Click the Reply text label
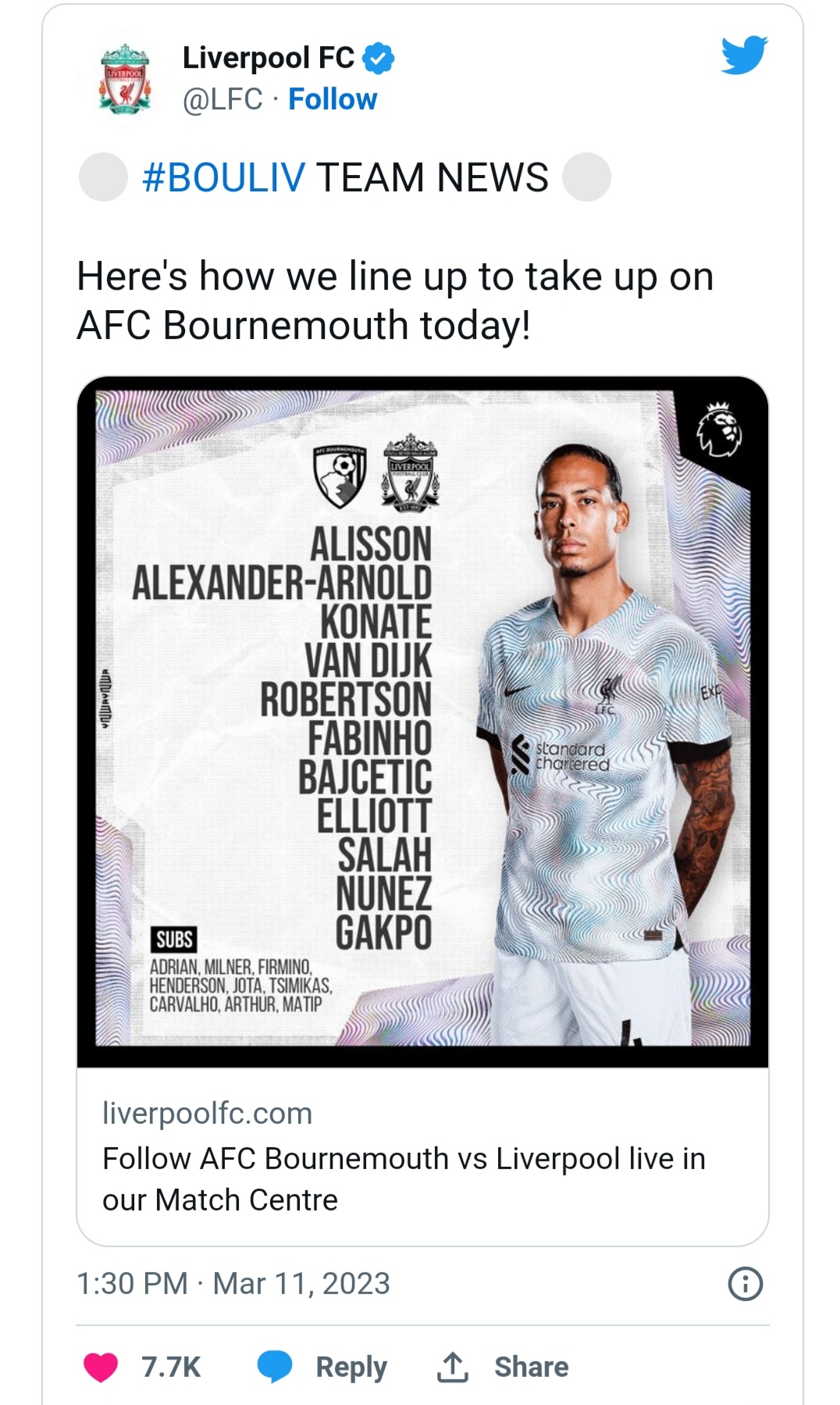 click(351, 1368)
